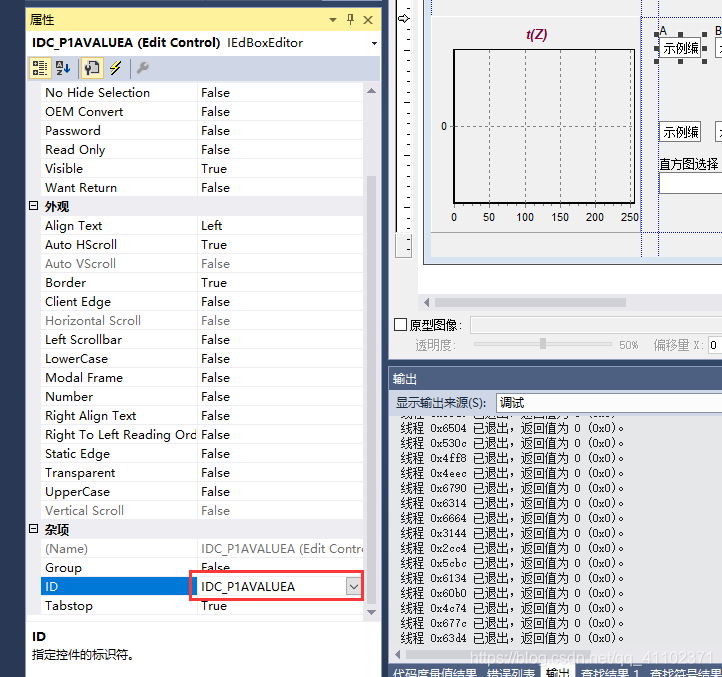Click the 原型图像 path input field
Image resolution: width=722 pixels, height=677 pixels.
click(596, 325)
